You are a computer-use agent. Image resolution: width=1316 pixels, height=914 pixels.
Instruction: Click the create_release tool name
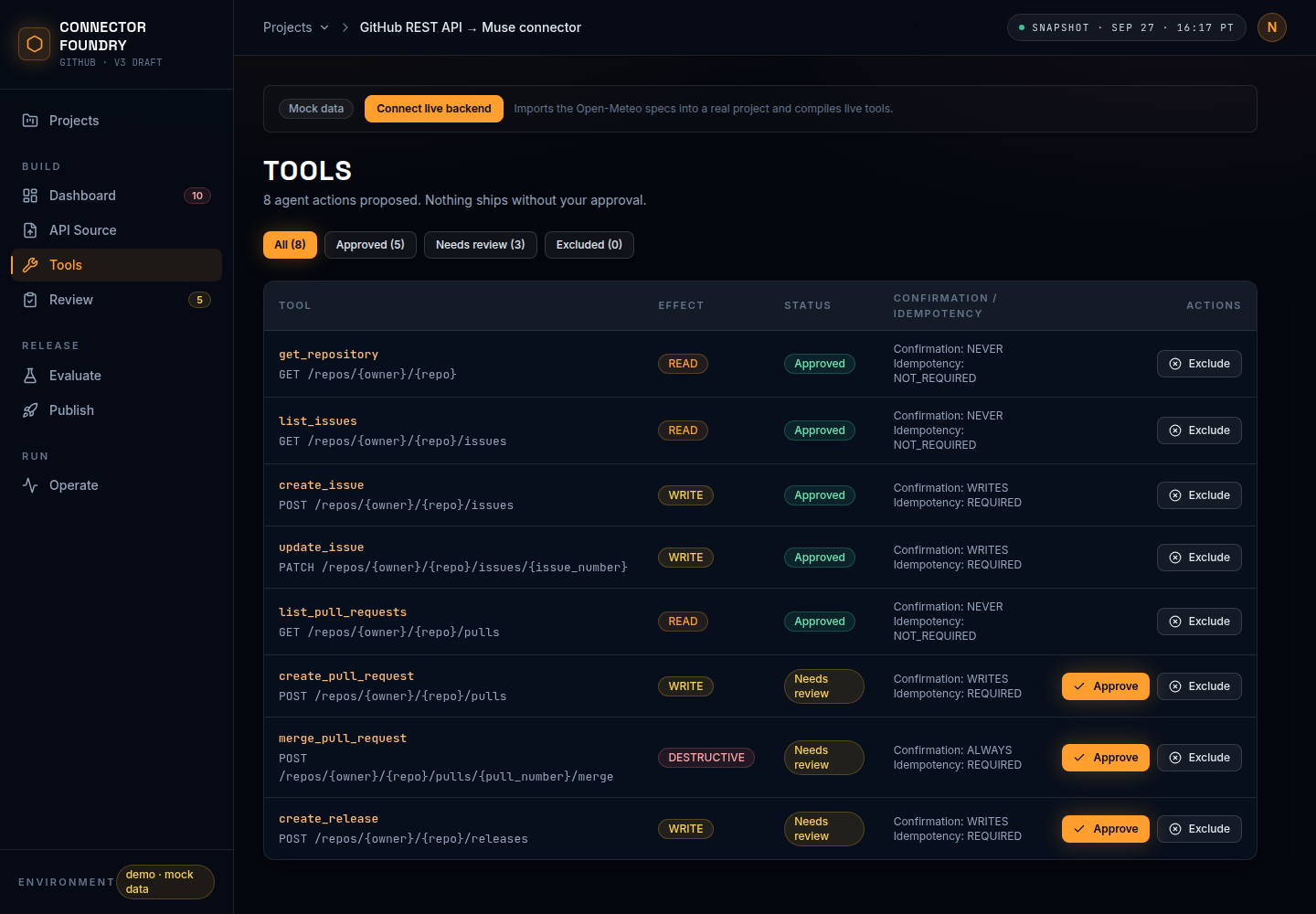(x=328, y=819)
